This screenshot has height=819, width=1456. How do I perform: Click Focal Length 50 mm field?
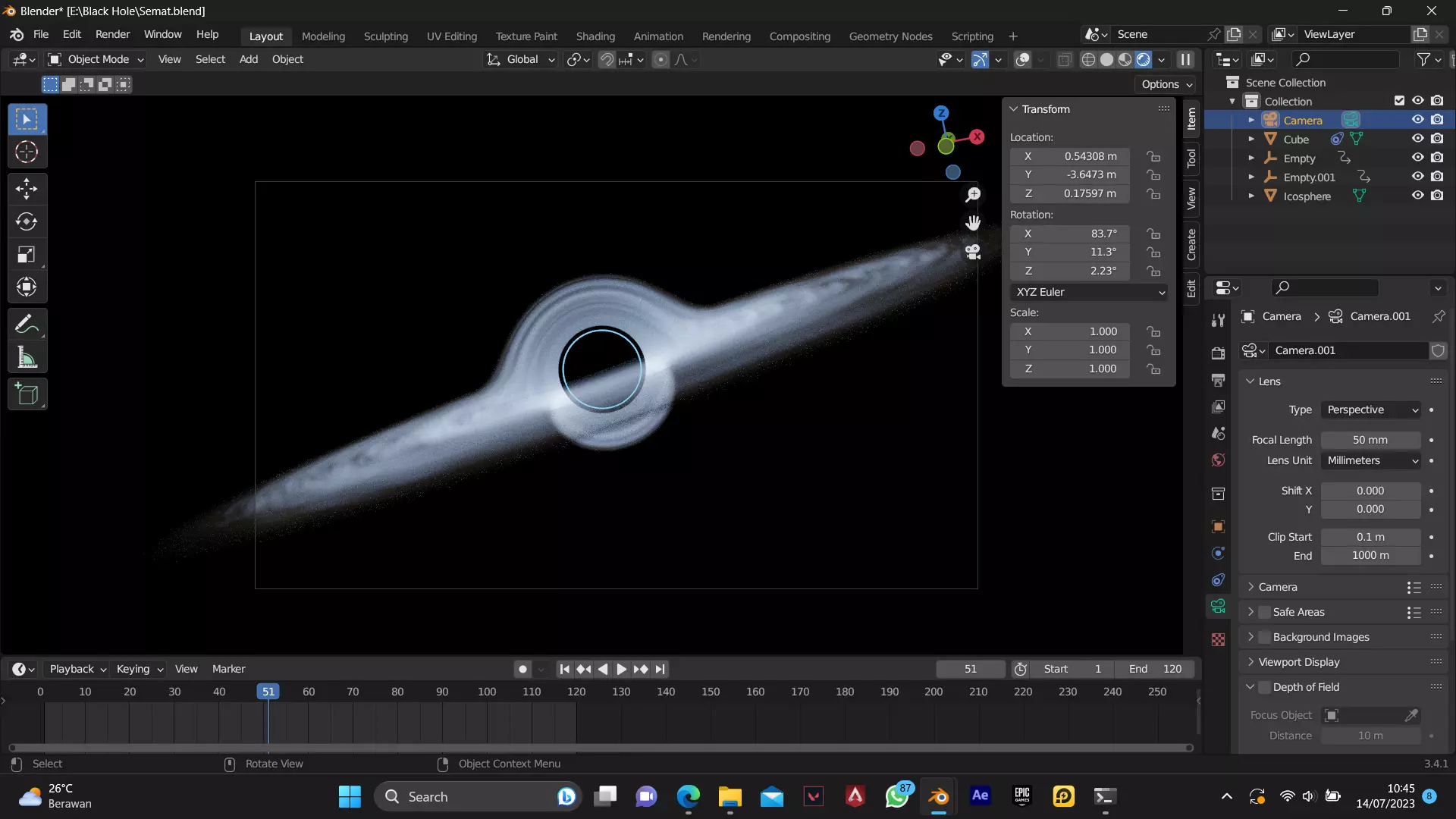click(x=1371, y=440)
